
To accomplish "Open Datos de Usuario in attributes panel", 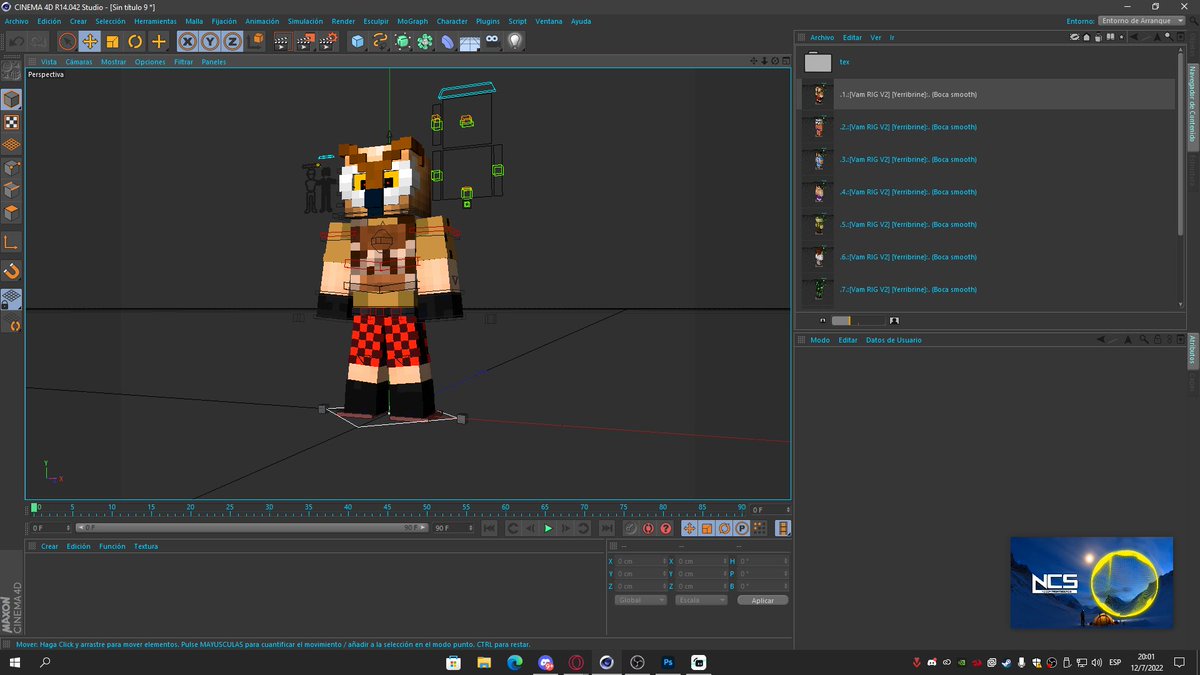I will pyautogui.click(x=894, y=340).
